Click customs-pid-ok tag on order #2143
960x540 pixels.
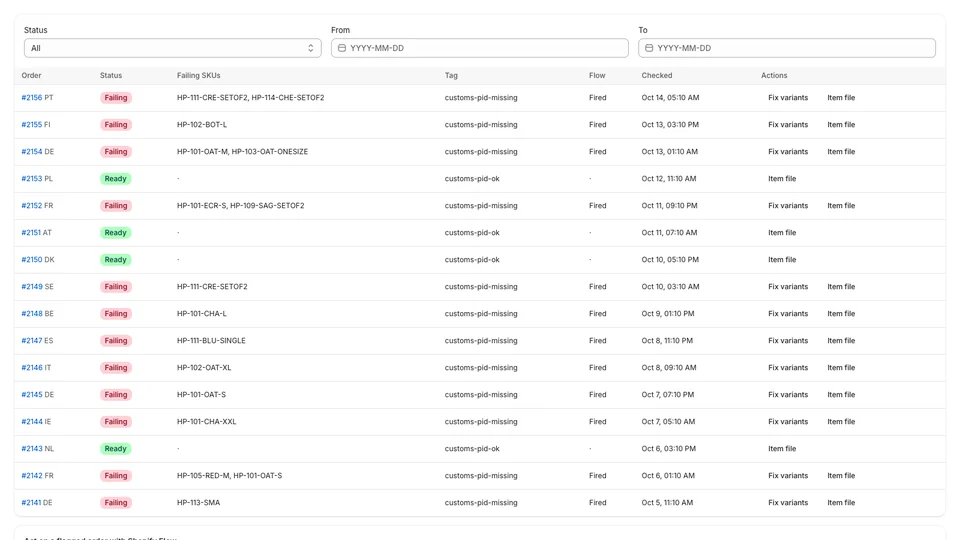click(472, 448)
